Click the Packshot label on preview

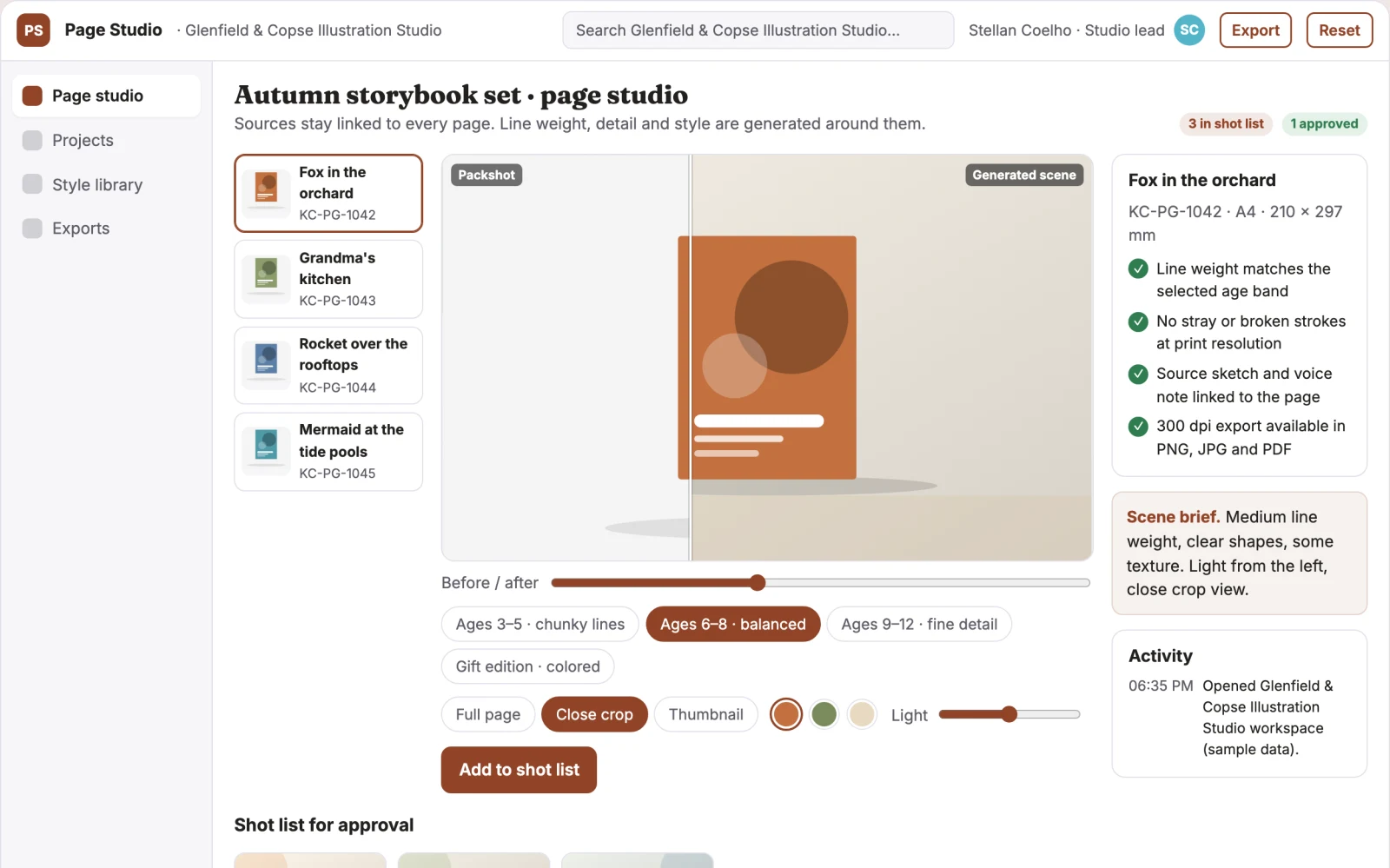(486, 175)
